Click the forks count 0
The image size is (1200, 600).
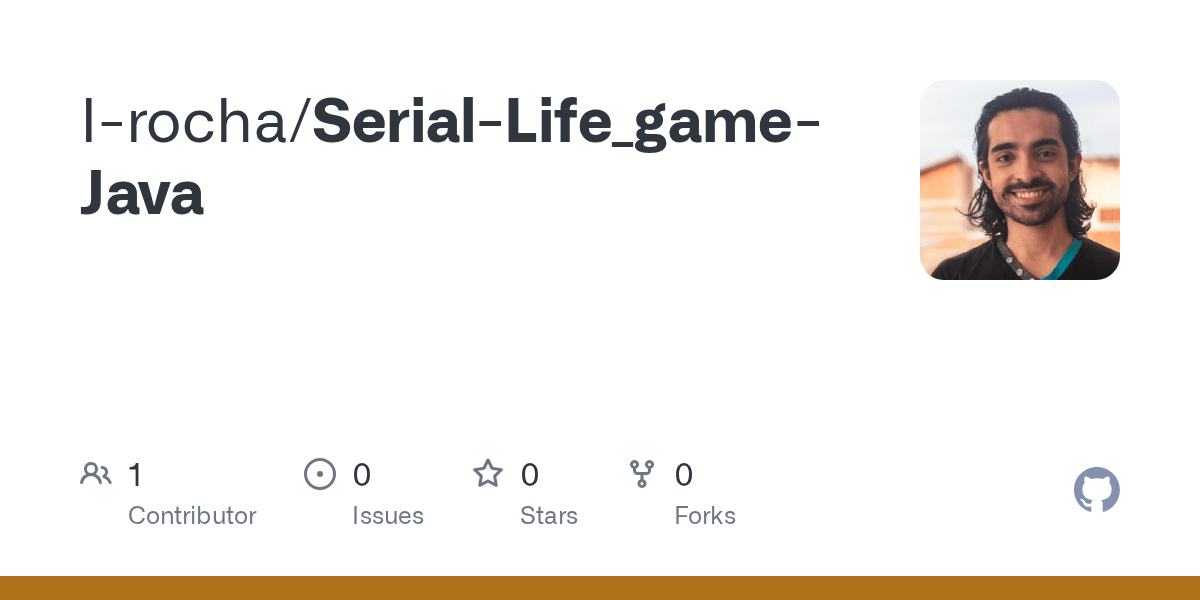pos(684,475)
